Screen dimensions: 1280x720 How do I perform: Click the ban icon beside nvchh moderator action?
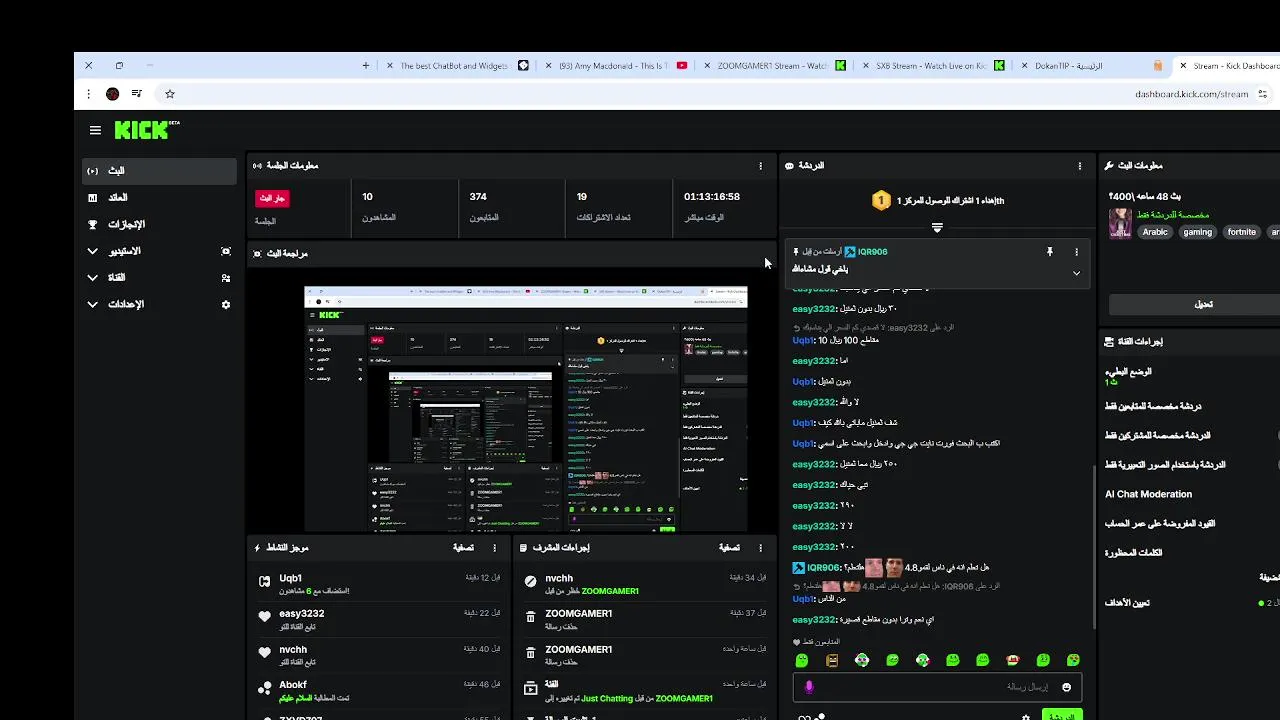coord(531,581)
